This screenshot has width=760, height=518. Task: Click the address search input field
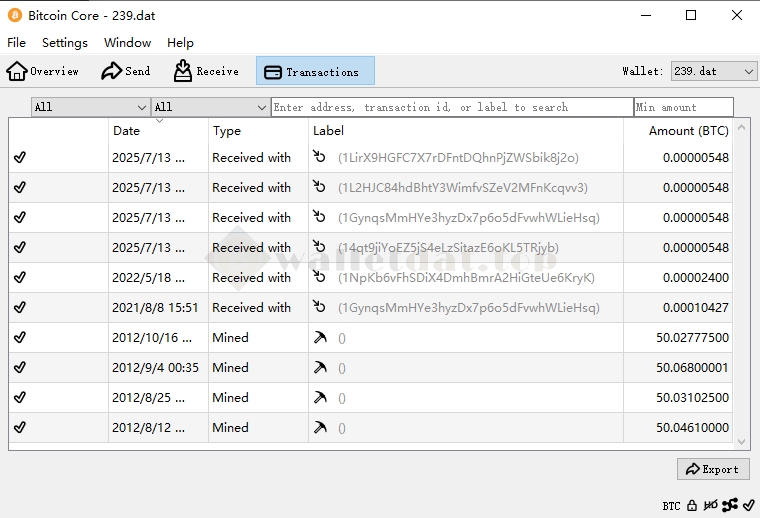point(451,107)
